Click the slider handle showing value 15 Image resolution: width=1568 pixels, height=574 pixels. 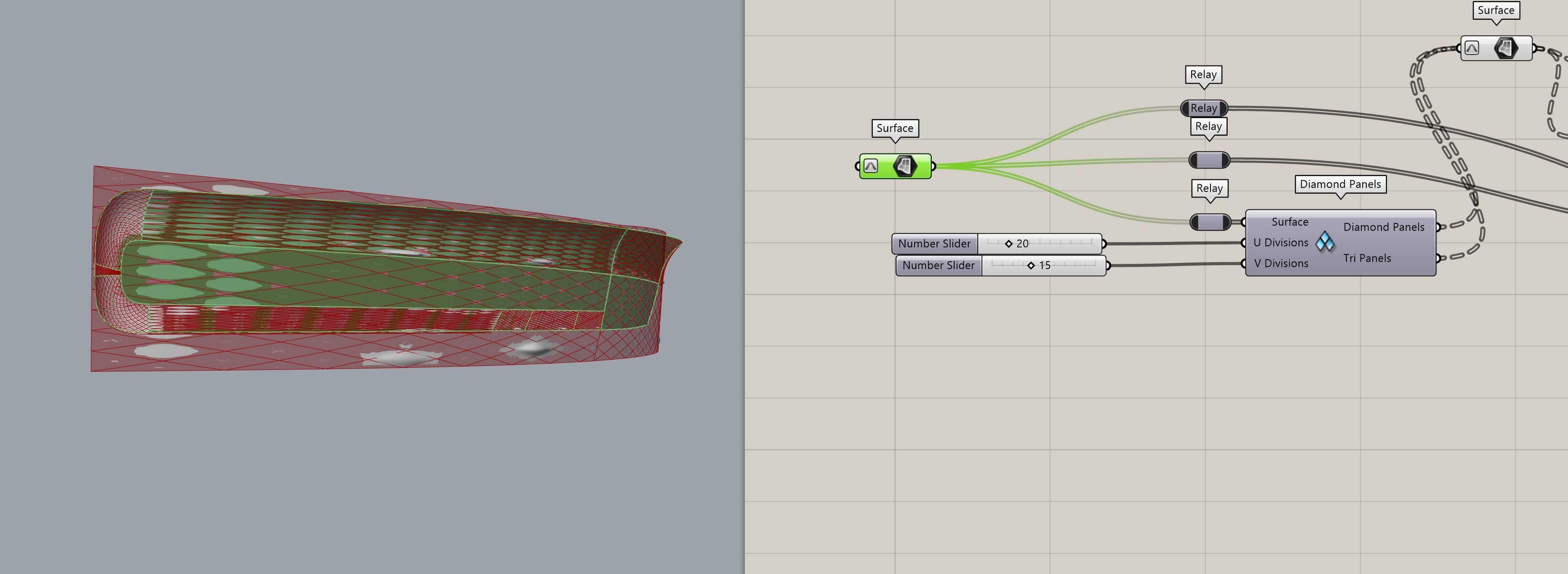[1031, 265]
